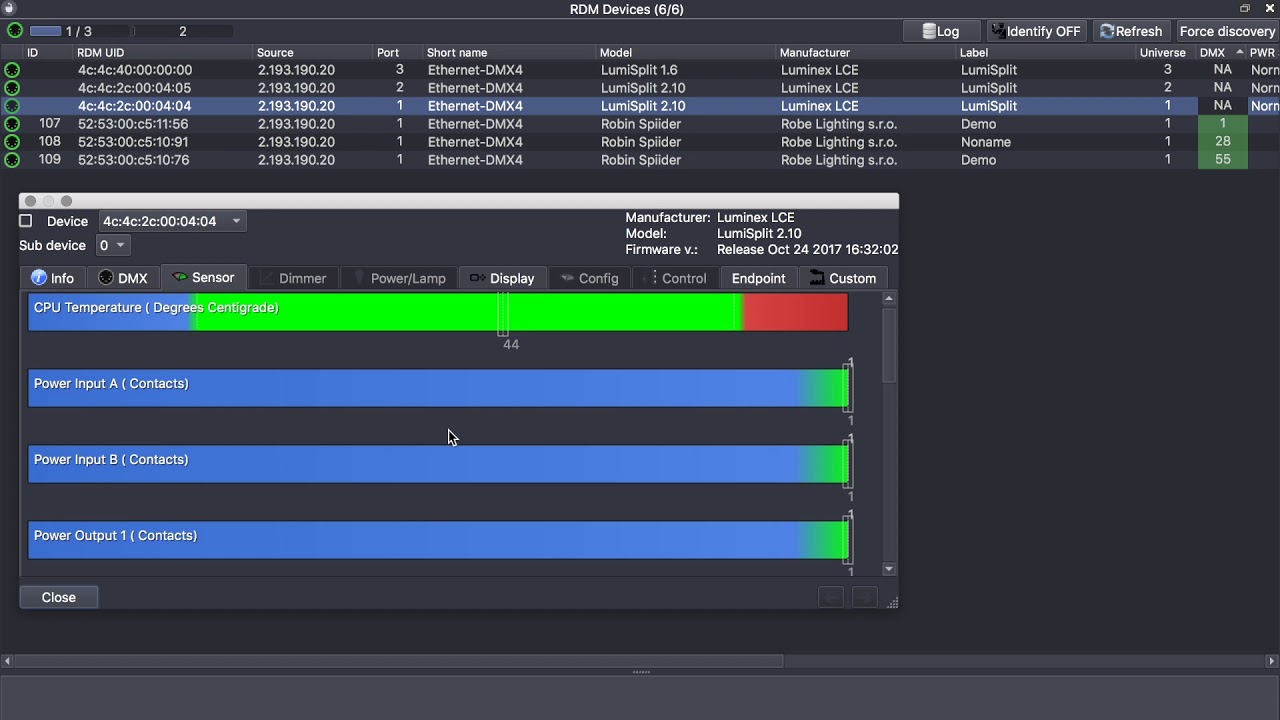
Task: Click the Power Output 1 sensor bar
Action: click(x=438, y=540)
